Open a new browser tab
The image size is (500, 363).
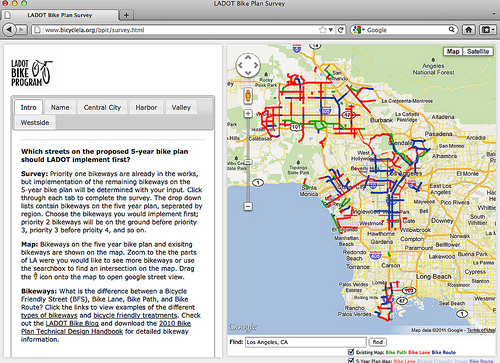tap(126, 15)
